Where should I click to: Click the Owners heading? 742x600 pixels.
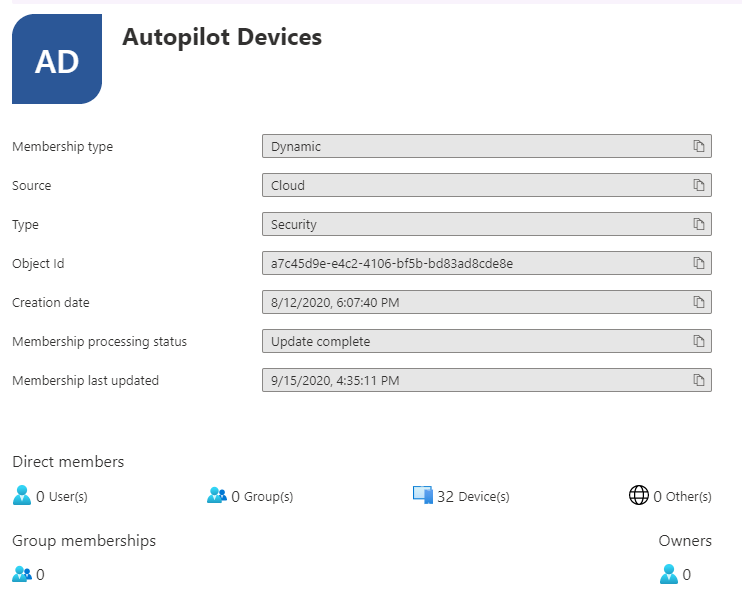[x=685, y=541]
